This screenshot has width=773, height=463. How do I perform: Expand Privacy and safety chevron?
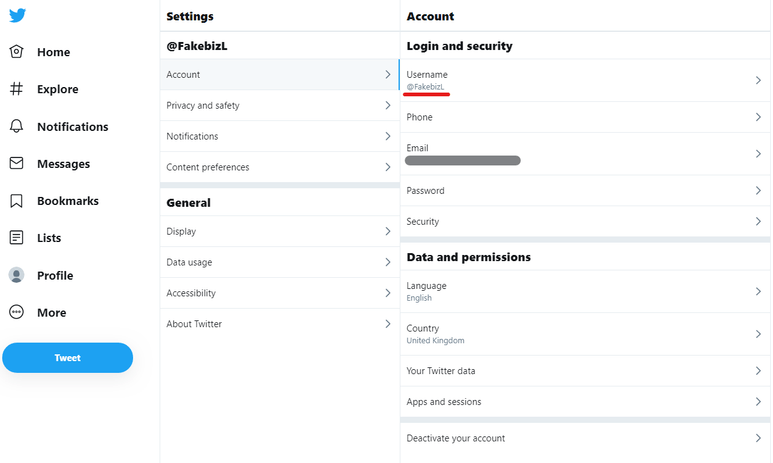click(388, 105)
